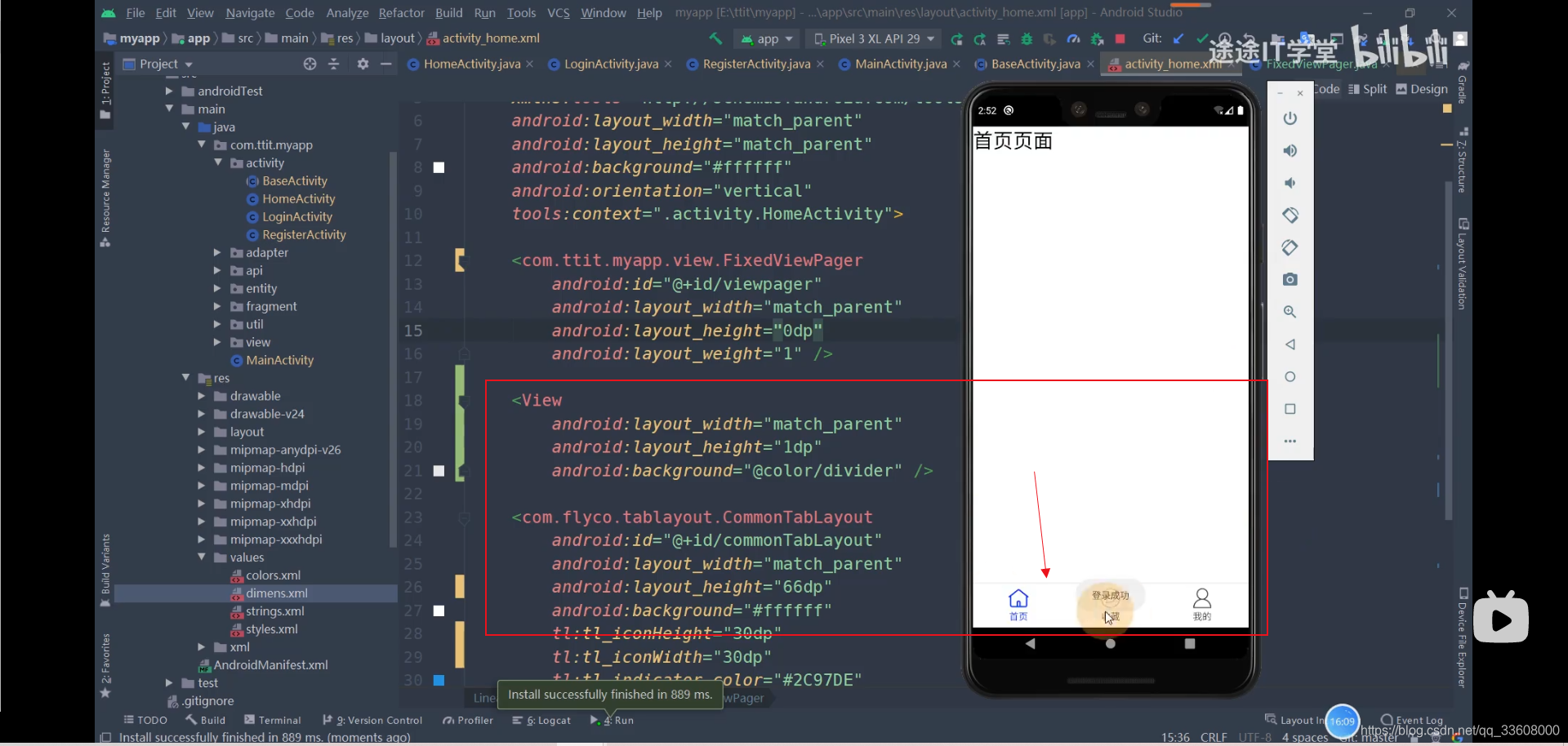Select MainActivity in the project tree
This screenshot has height=746, width=1568.
coord(279,360)
